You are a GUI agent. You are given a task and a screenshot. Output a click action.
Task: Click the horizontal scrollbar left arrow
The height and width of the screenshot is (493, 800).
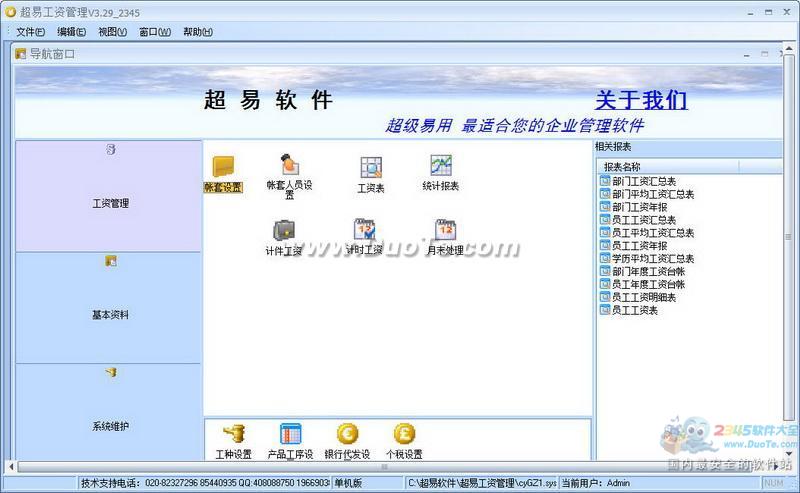[x=11, y=466]
